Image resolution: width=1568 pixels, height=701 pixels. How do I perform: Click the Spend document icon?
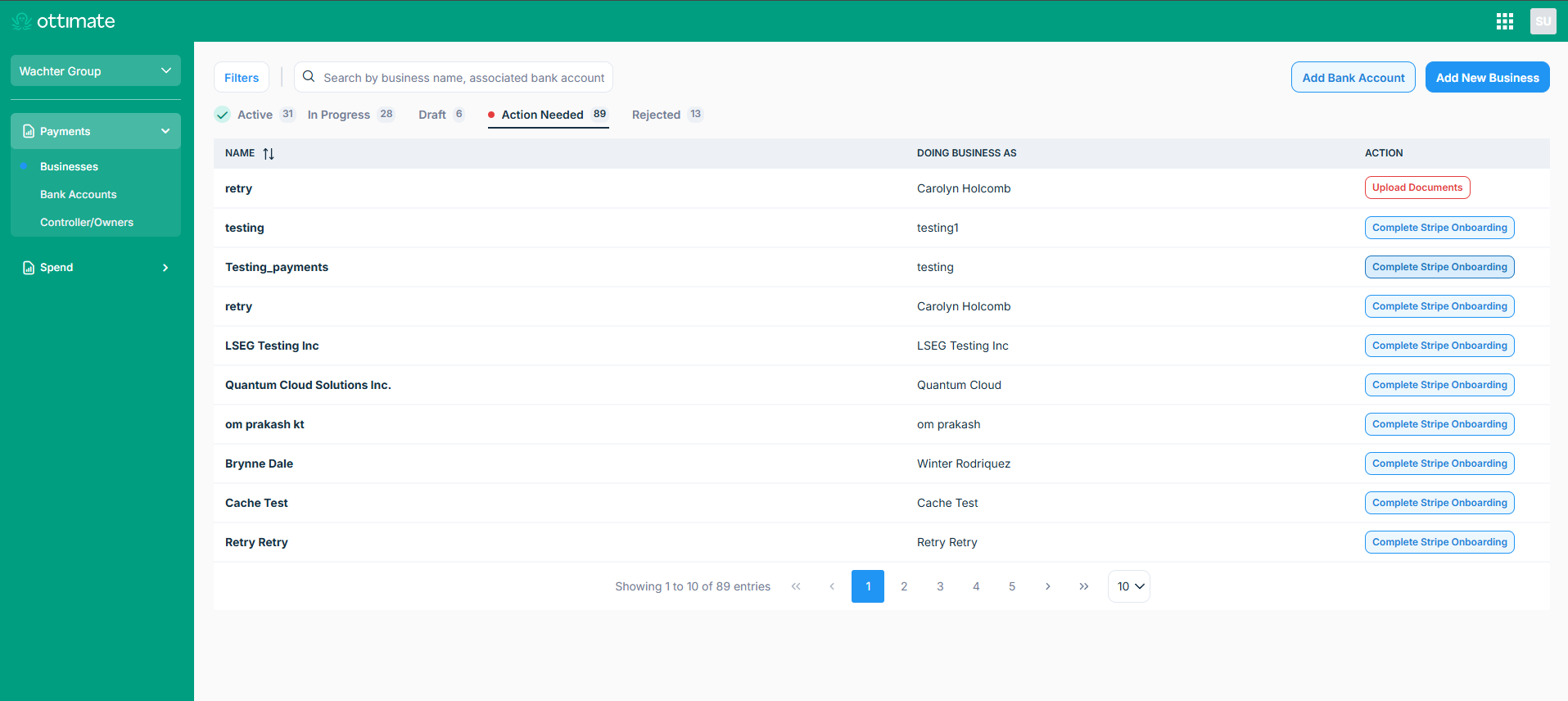(29, 268)
